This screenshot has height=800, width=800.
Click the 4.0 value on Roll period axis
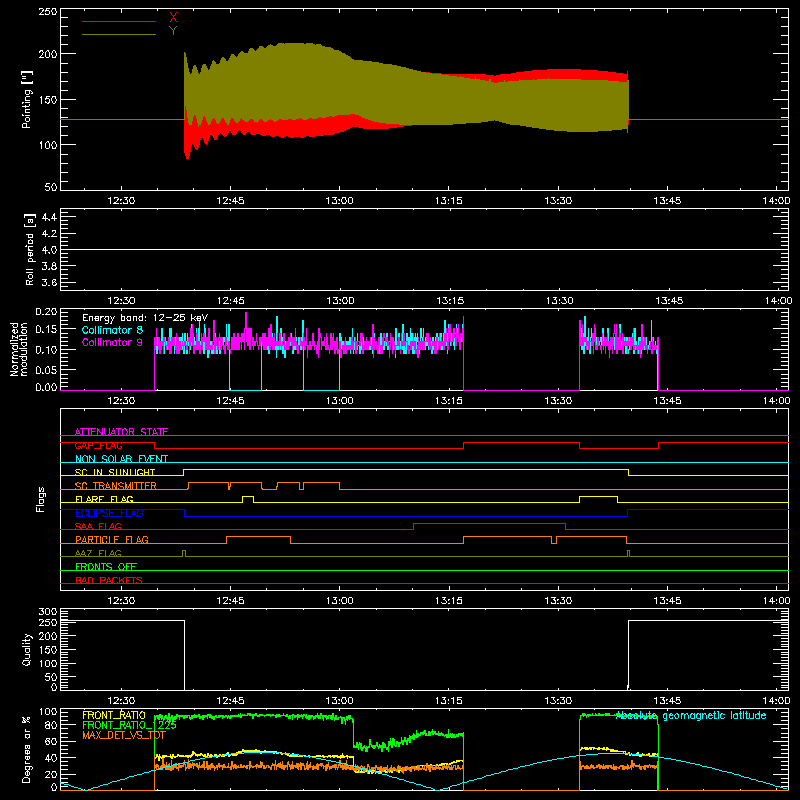(49, 249)
